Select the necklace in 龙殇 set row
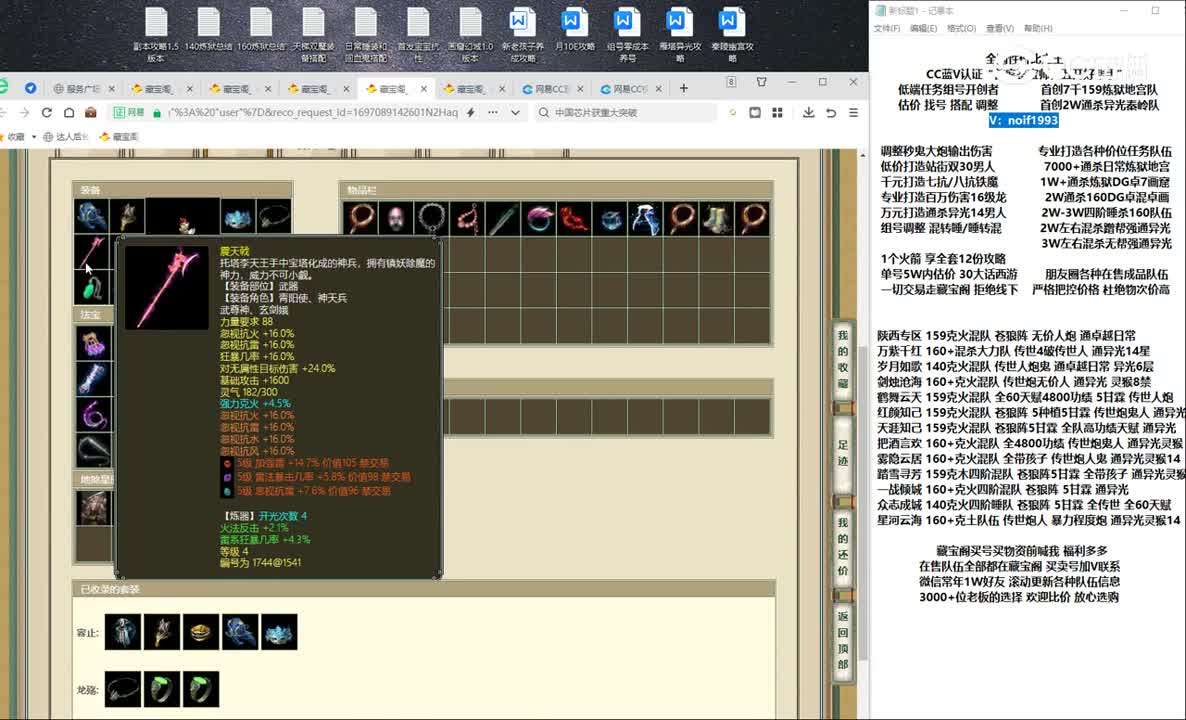 pyautogui.click(x=123, y=689)
